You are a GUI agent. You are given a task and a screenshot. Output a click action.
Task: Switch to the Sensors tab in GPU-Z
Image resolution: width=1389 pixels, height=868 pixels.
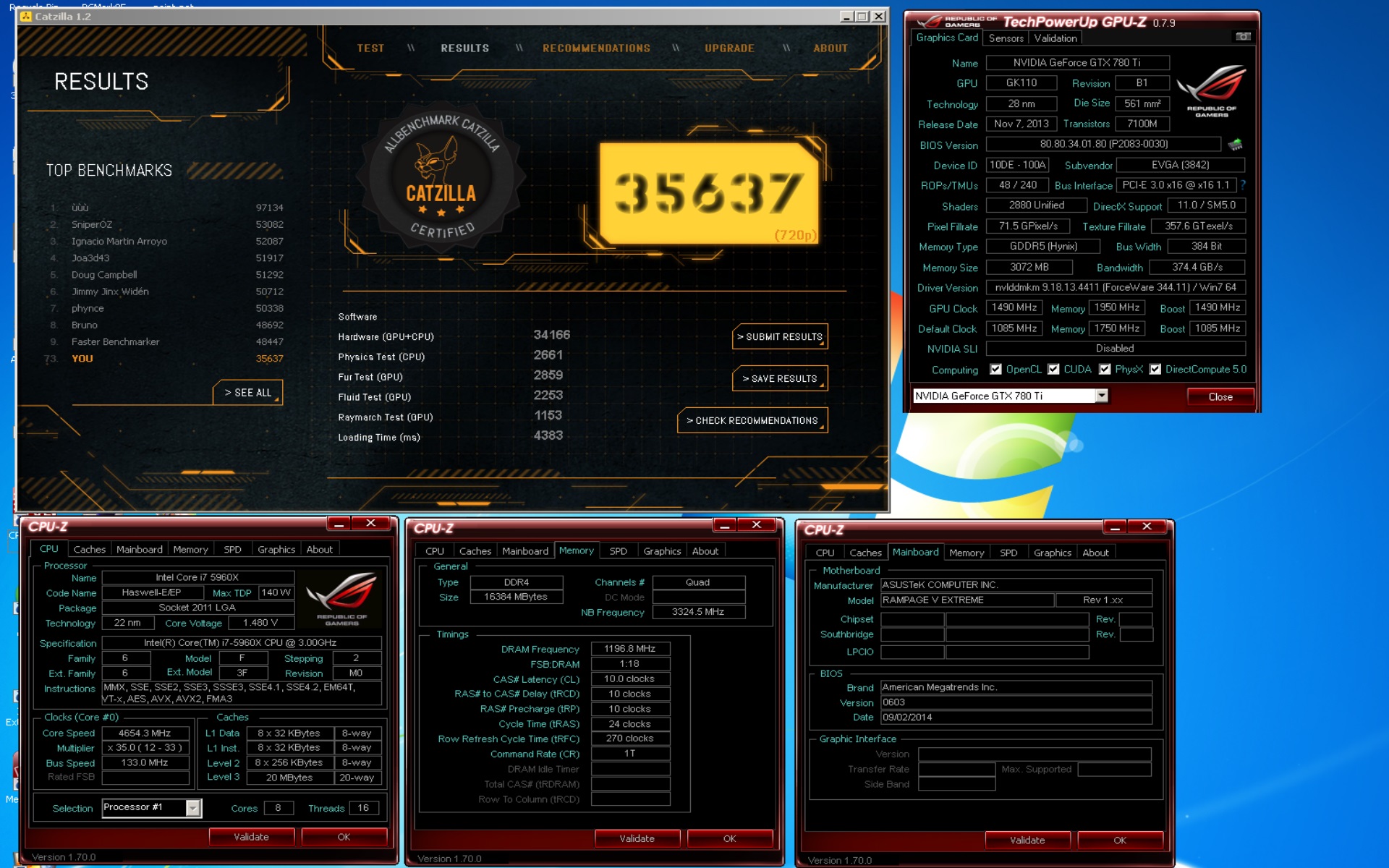[1006, 38]
